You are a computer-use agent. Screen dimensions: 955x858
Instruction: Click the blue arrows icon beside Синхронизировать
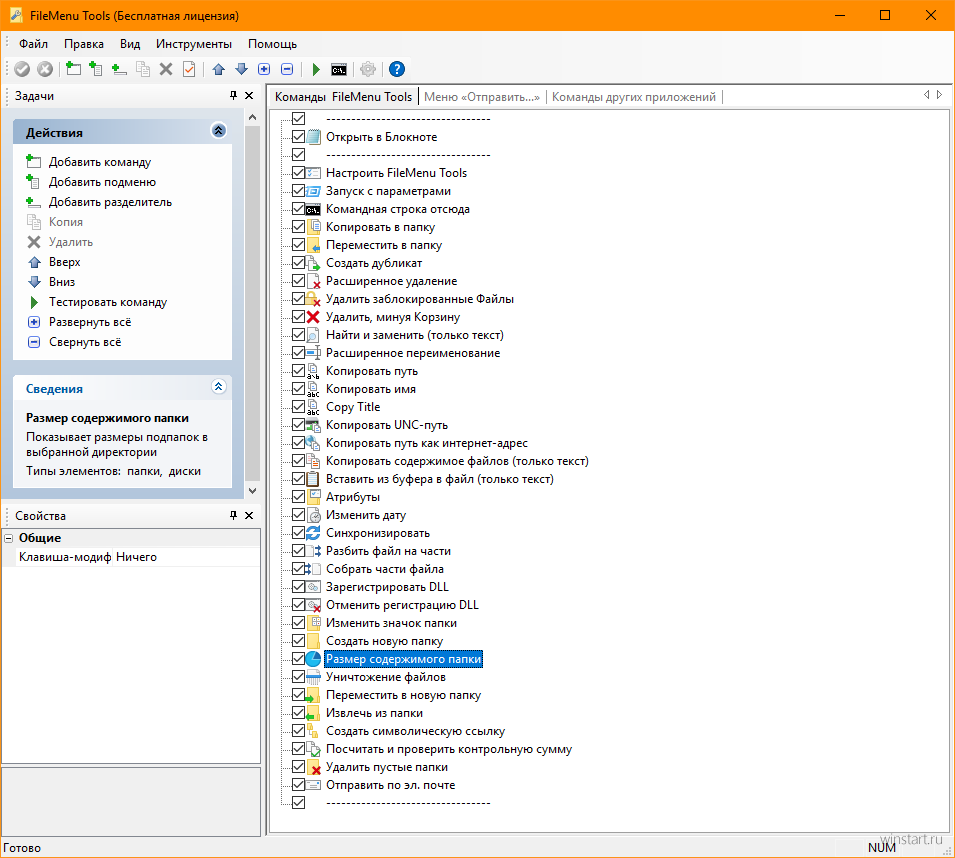pos(313,533)
